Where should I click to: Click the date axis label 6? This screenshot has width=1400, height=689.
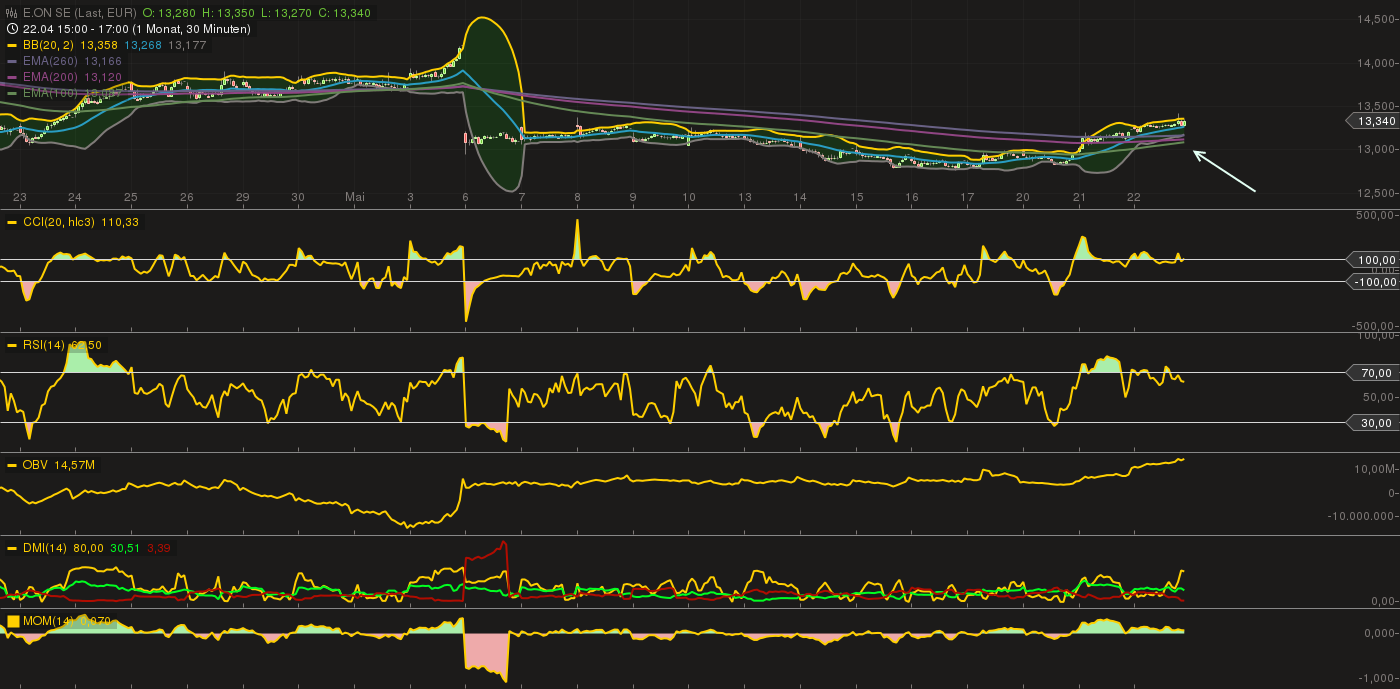pyautogui.click(x=466, y=198)
